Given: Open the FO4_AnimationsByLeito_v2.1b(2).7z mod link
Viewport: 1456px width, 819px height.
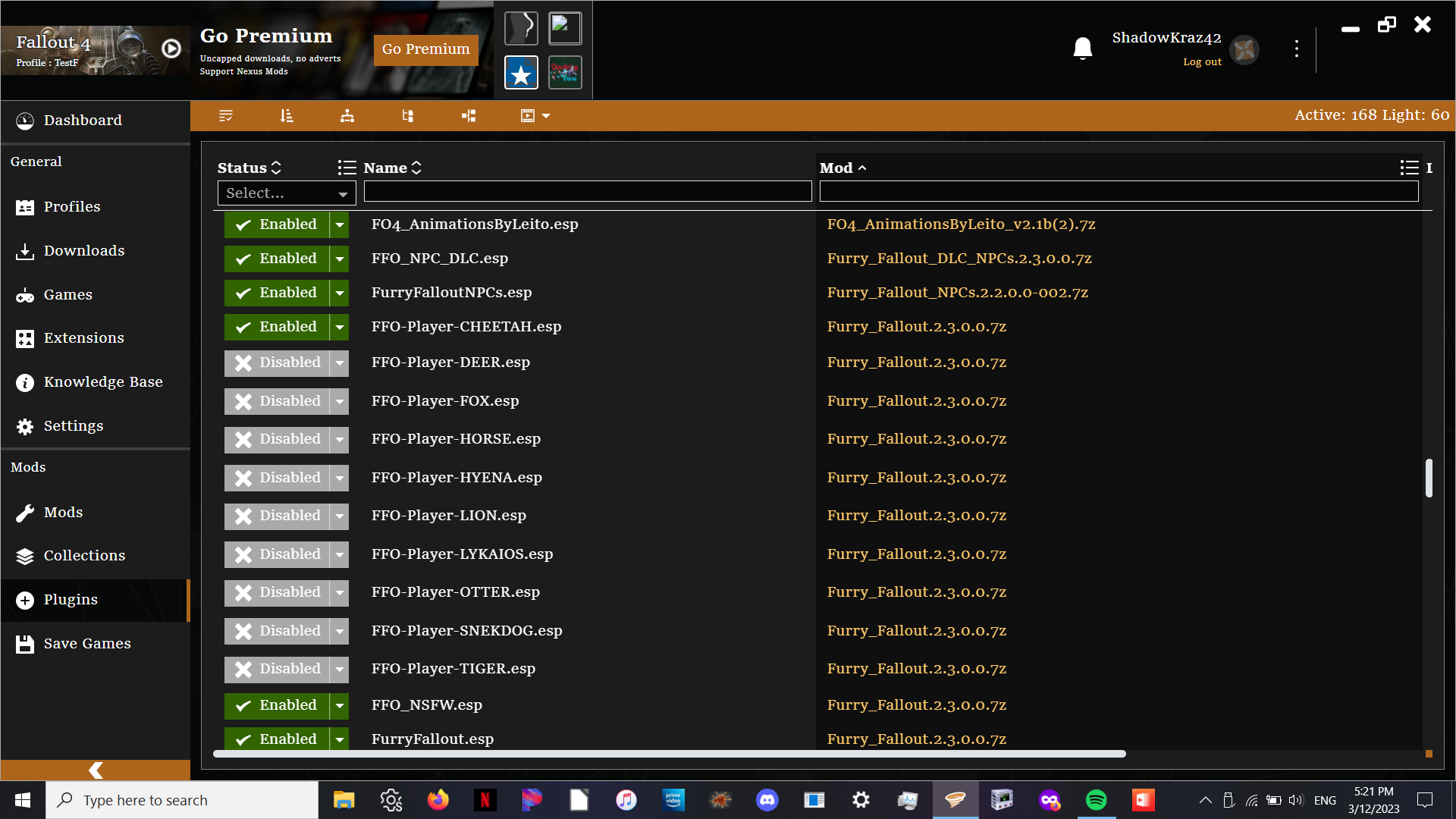Looking at the screenshot, I should (961, 224).
